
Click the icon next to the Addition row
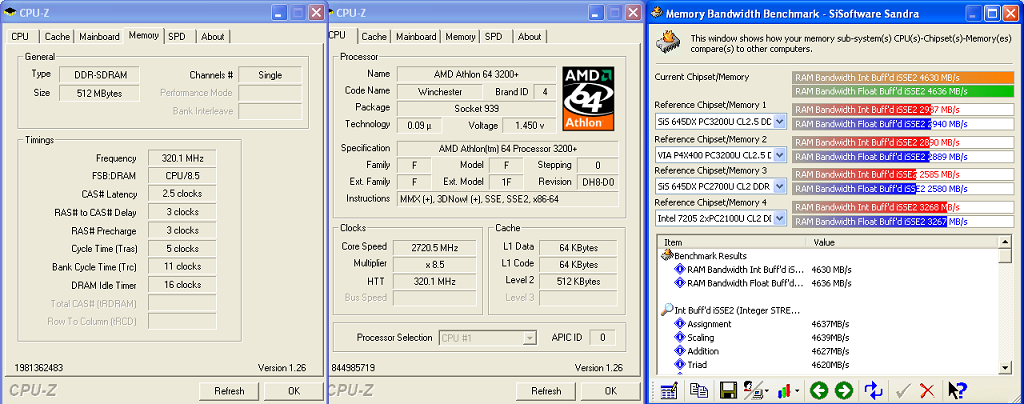tap(680, 351)
